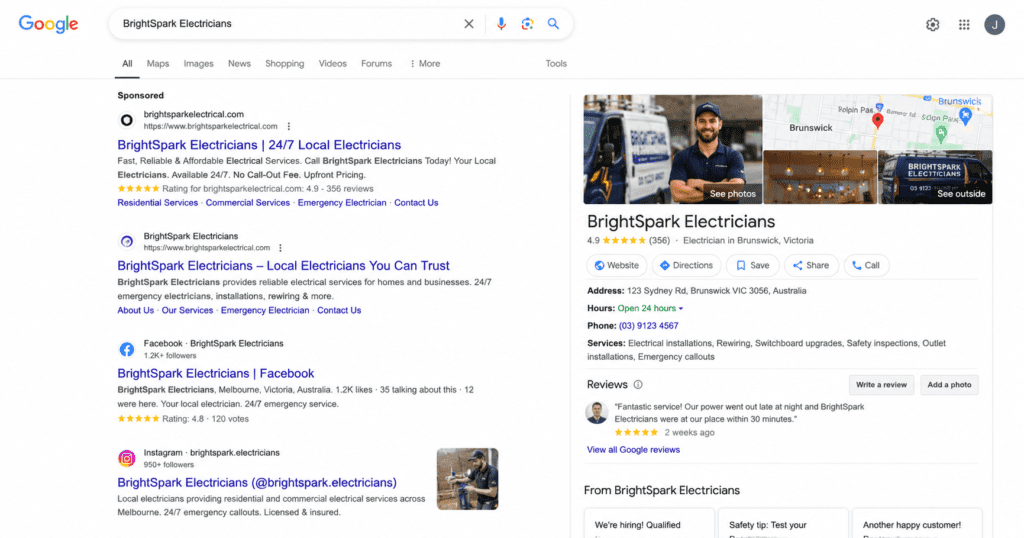
Task: Click Add a photo button
Action: 949,385
